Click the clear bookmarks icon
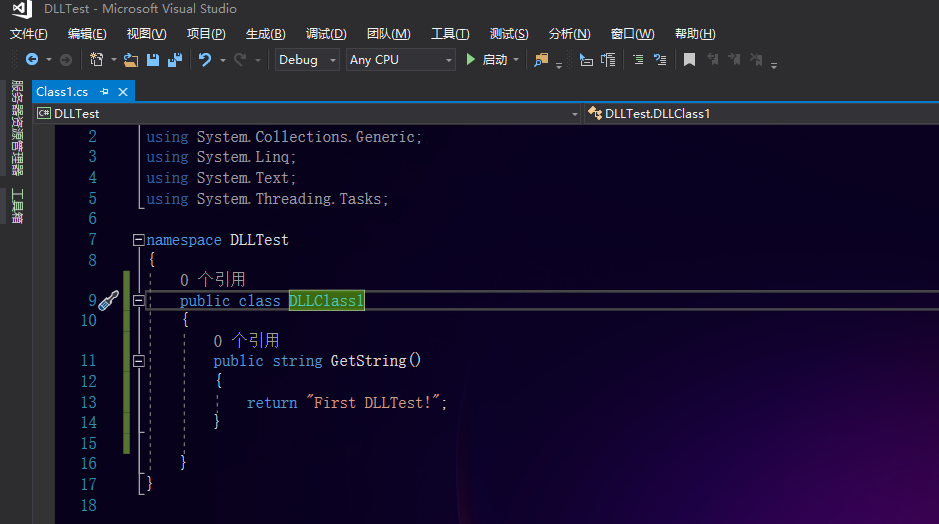The height and width of the screenshot is (524, 939). coord(756,59)
